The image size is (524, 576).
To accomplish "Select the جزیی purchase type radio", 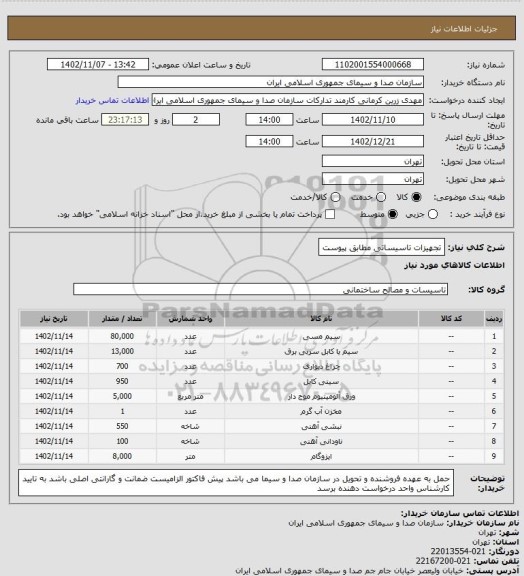I will click(x=433, y=214).
